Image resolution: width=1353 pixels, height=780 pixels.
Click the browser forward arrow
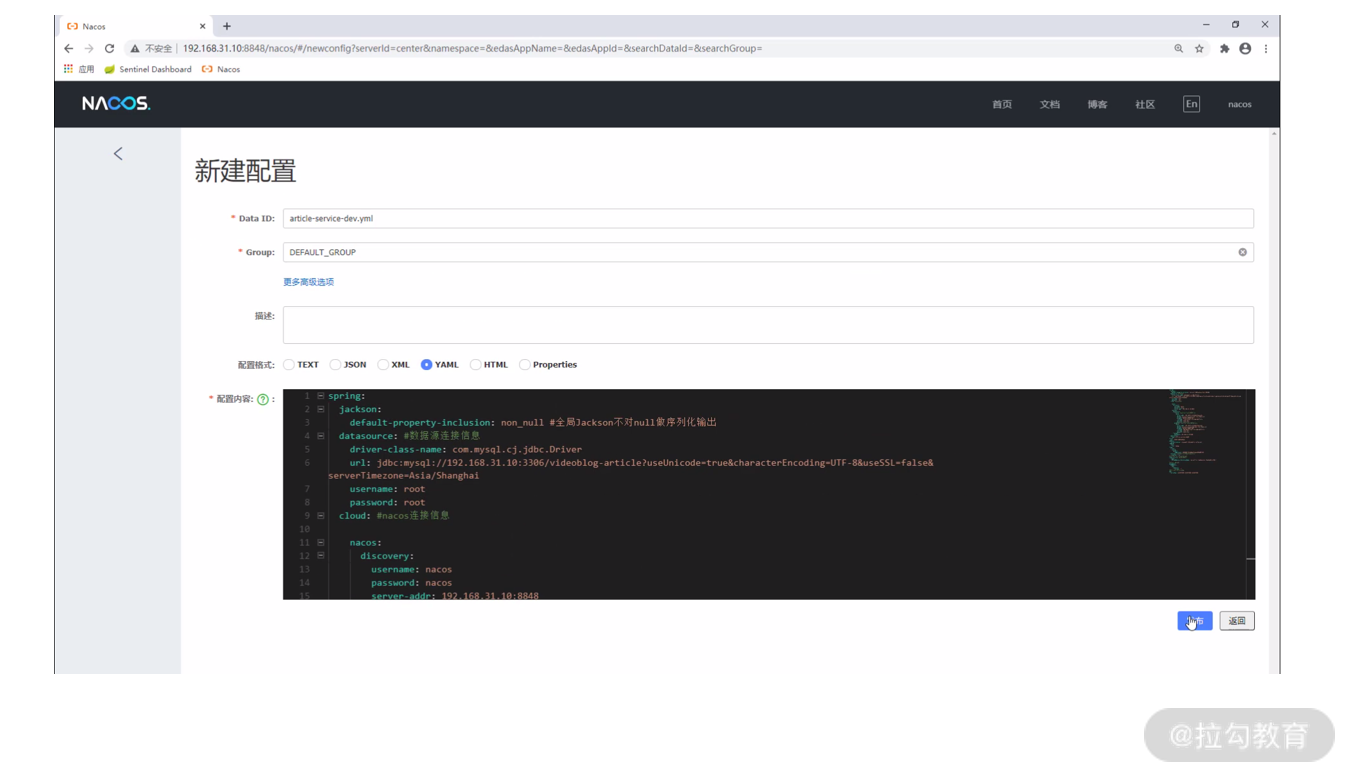tap(88, 48)
